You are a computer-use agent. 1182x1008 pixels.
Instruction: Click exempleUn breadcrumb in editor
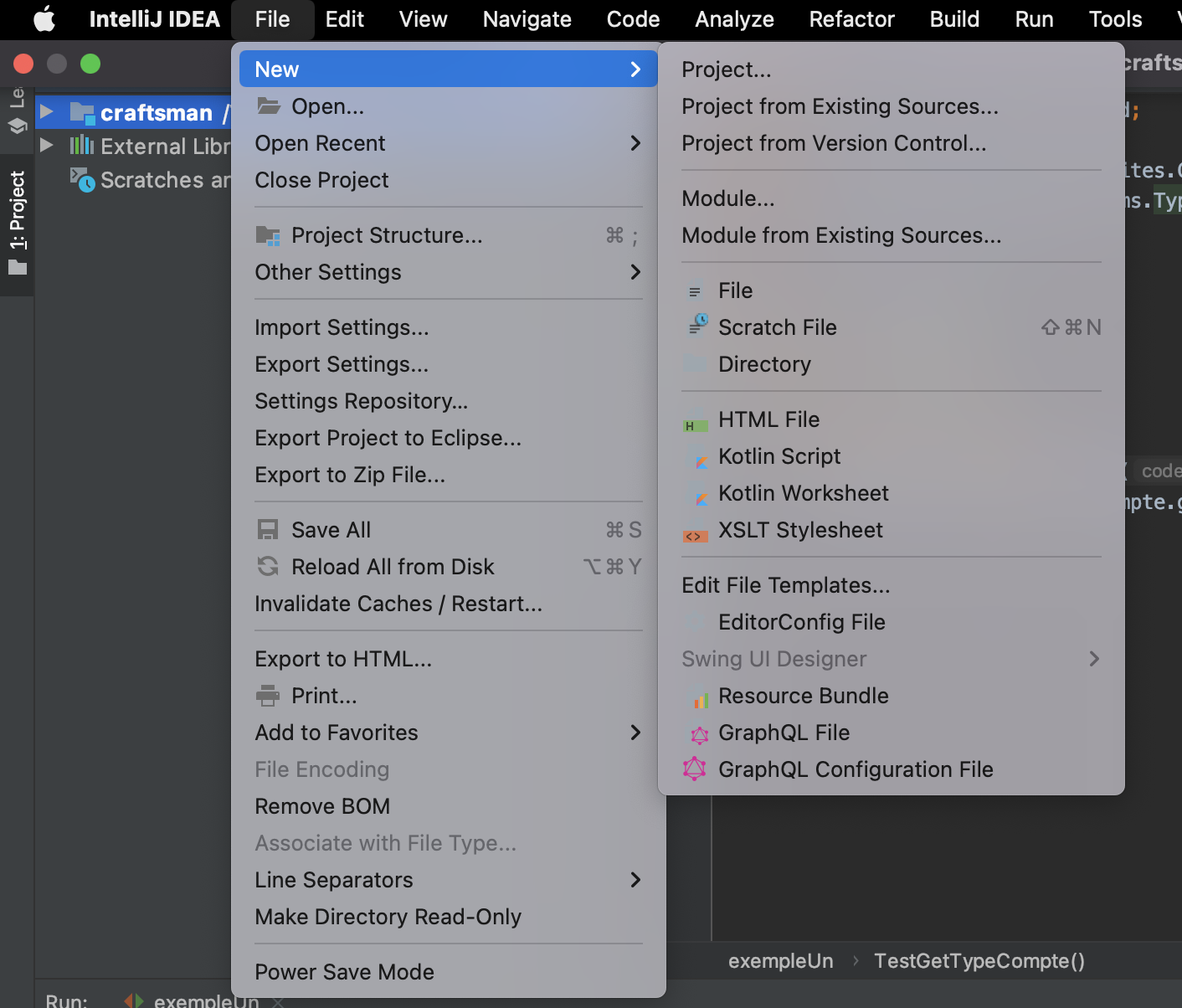780,961
